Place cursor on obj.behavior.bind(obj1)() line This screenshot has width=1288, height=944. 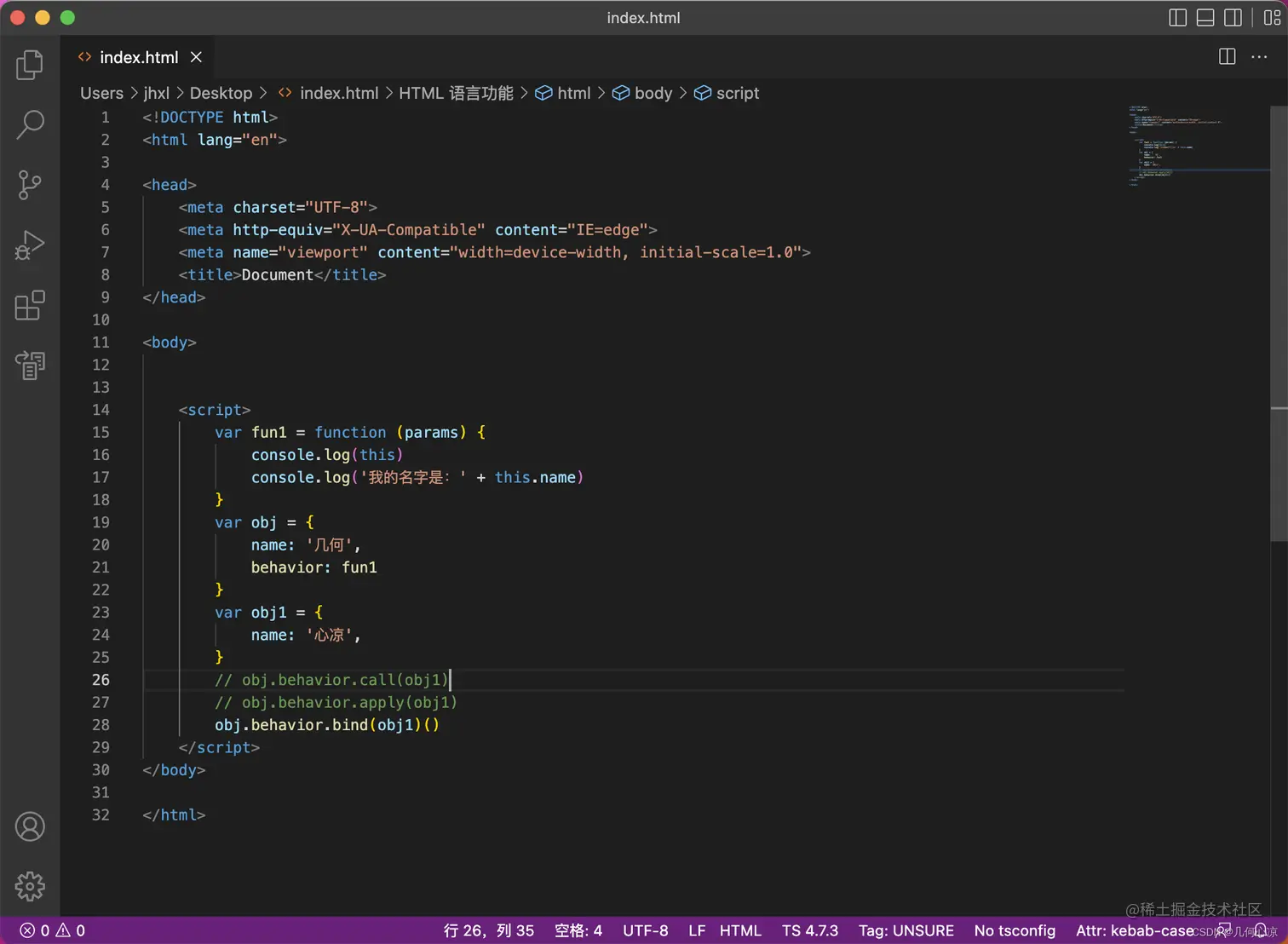pos(327,725)
